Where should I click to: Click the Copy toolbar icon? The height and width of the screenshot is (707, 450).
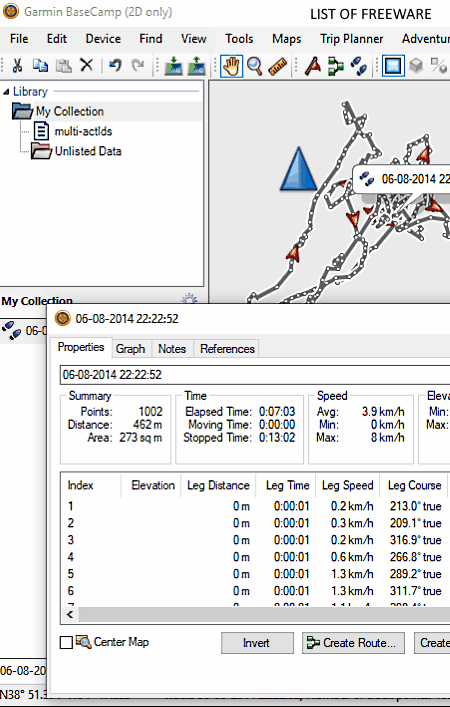[x=40, y=66]
